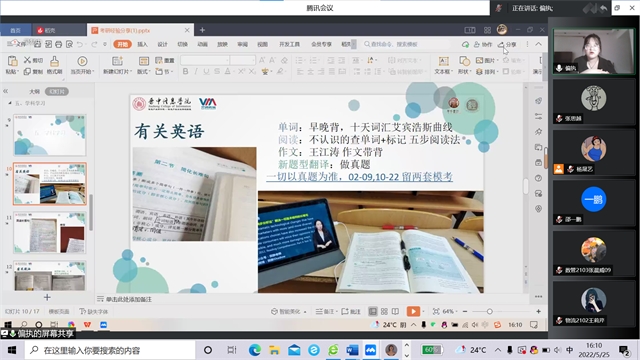Toggle the normal view button in the status bar
Screen dimensions: 640x360
[373, 311]
